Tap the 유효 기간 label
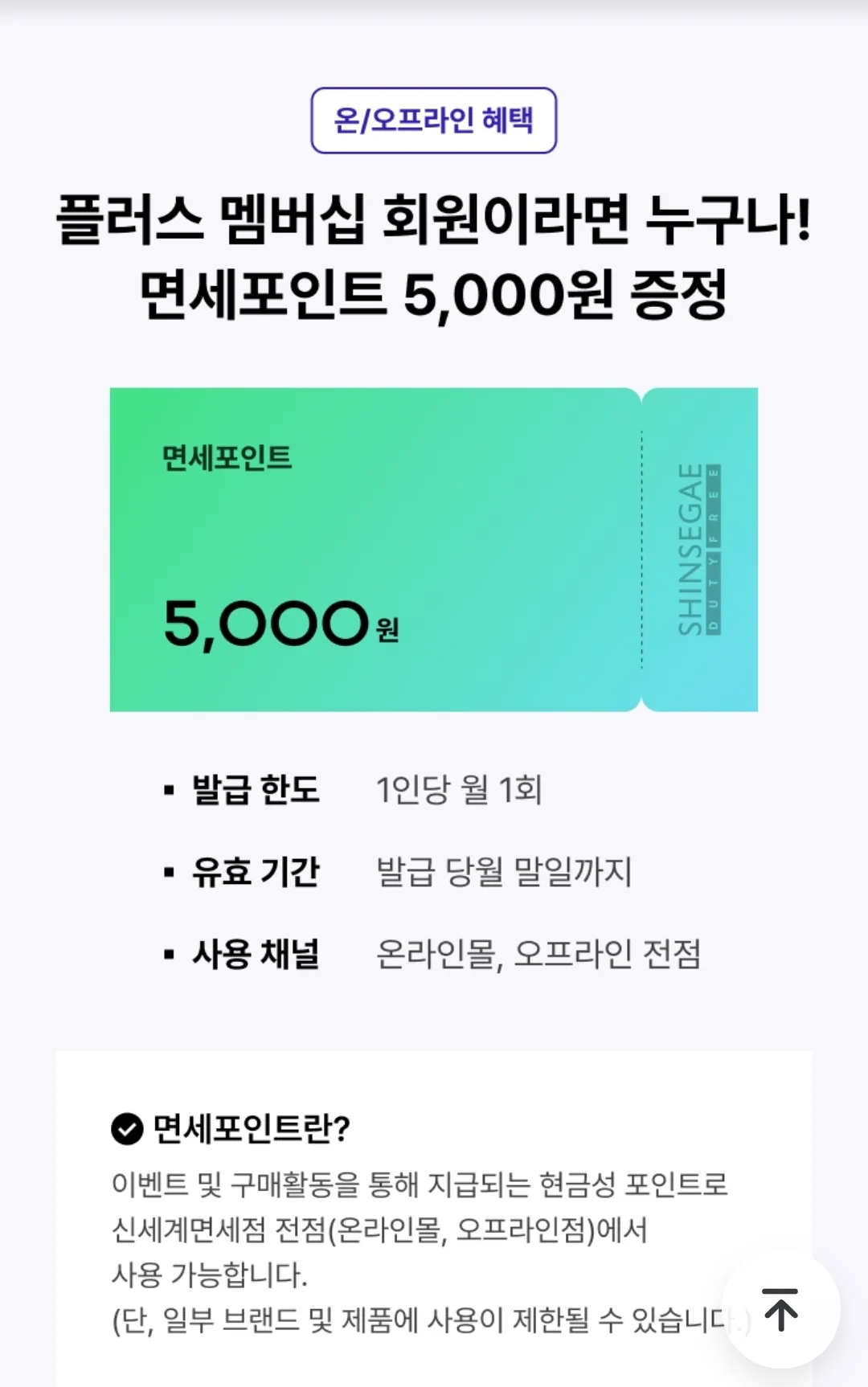 [x=256, y=872]
